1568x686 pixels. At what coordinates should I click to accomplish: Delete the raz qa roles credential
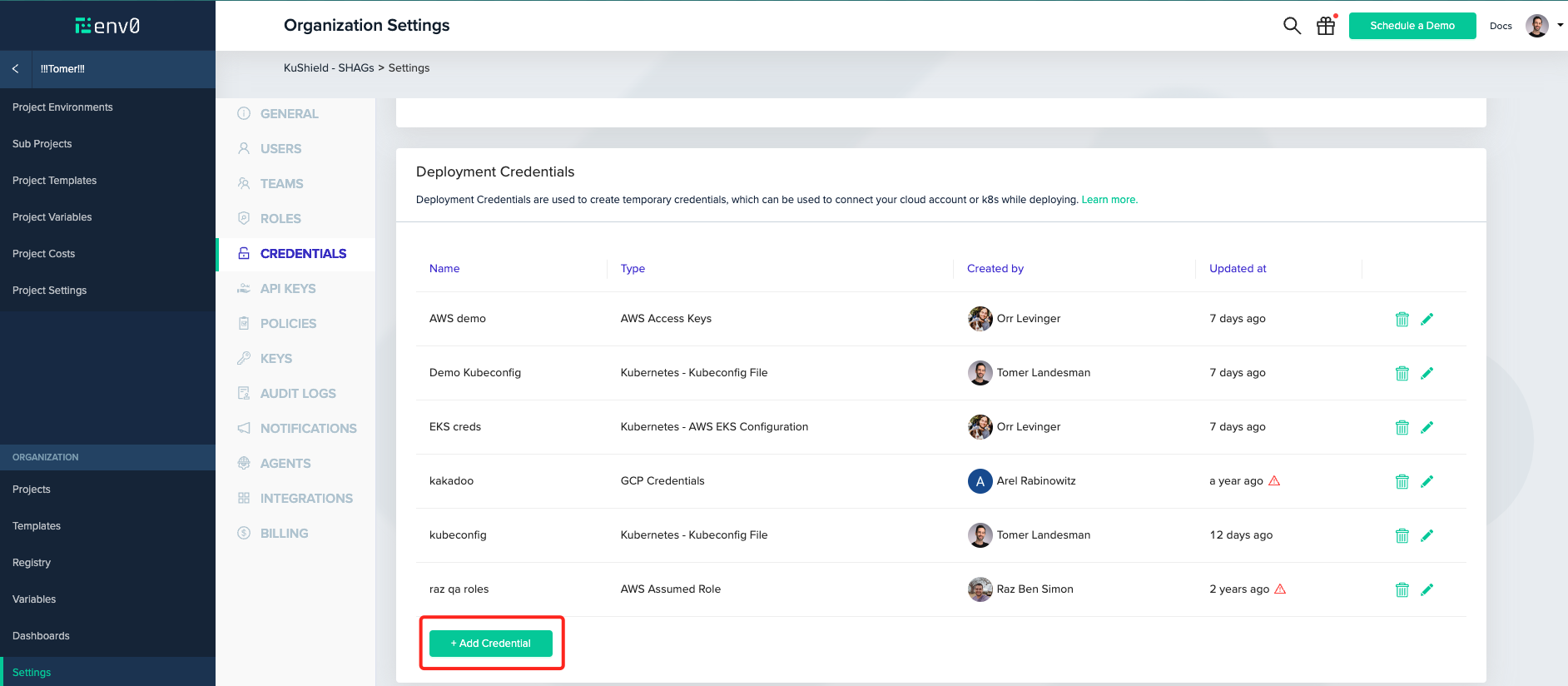[x=1402, y=589]
